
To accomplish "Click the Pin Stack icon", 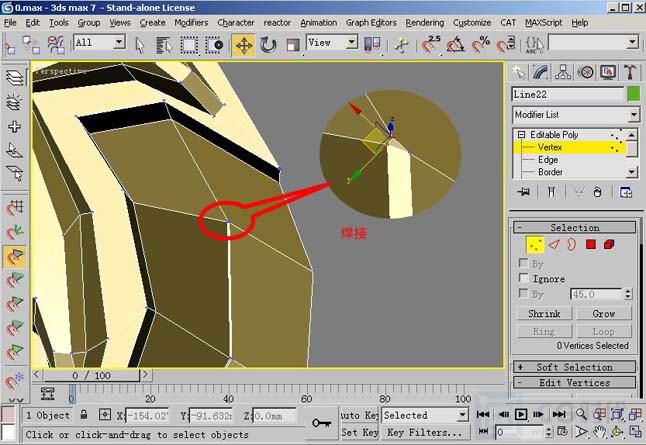I will (524, 192).
